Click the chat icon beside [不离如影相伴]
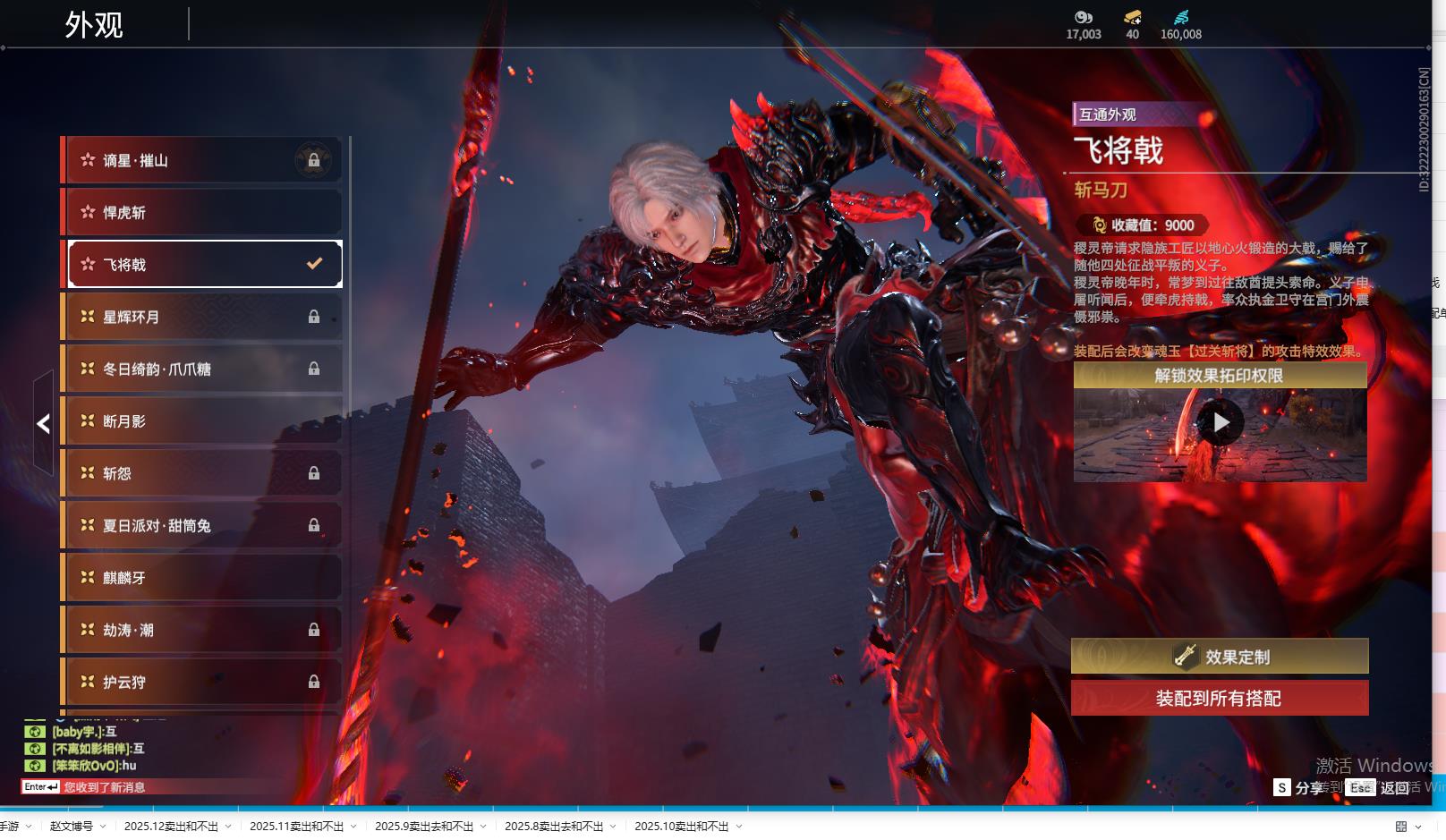Image resolution: width=1446 pixels, height=840 pixels. pyautogui.click(x=34, y=749)
